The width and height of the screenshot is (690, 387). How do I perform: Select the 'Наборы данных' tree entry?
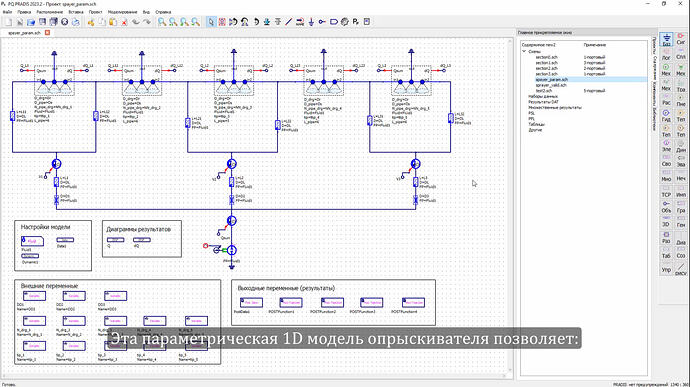pyautogui.click(x=543, y=96)
